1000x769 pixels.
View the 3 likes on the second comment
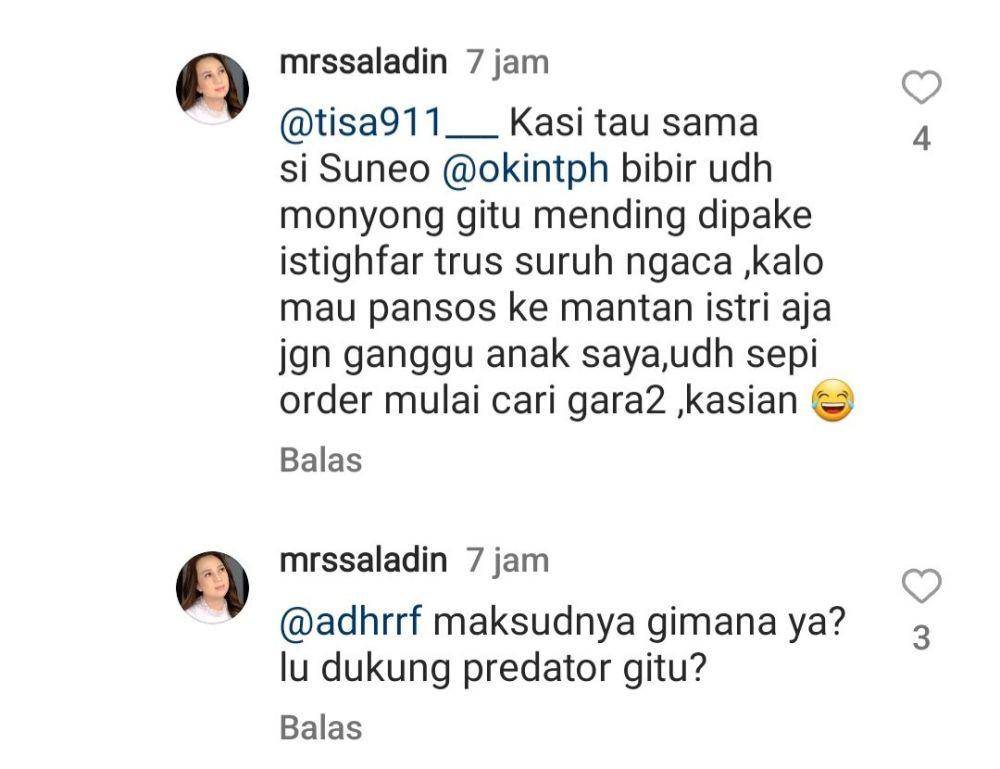922,638
